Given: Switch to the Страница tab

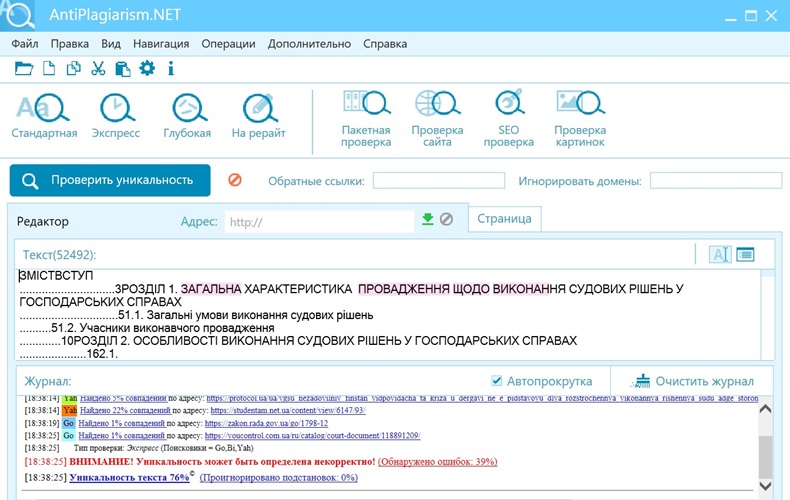Looking at the screenshot, I should point(504,219).
